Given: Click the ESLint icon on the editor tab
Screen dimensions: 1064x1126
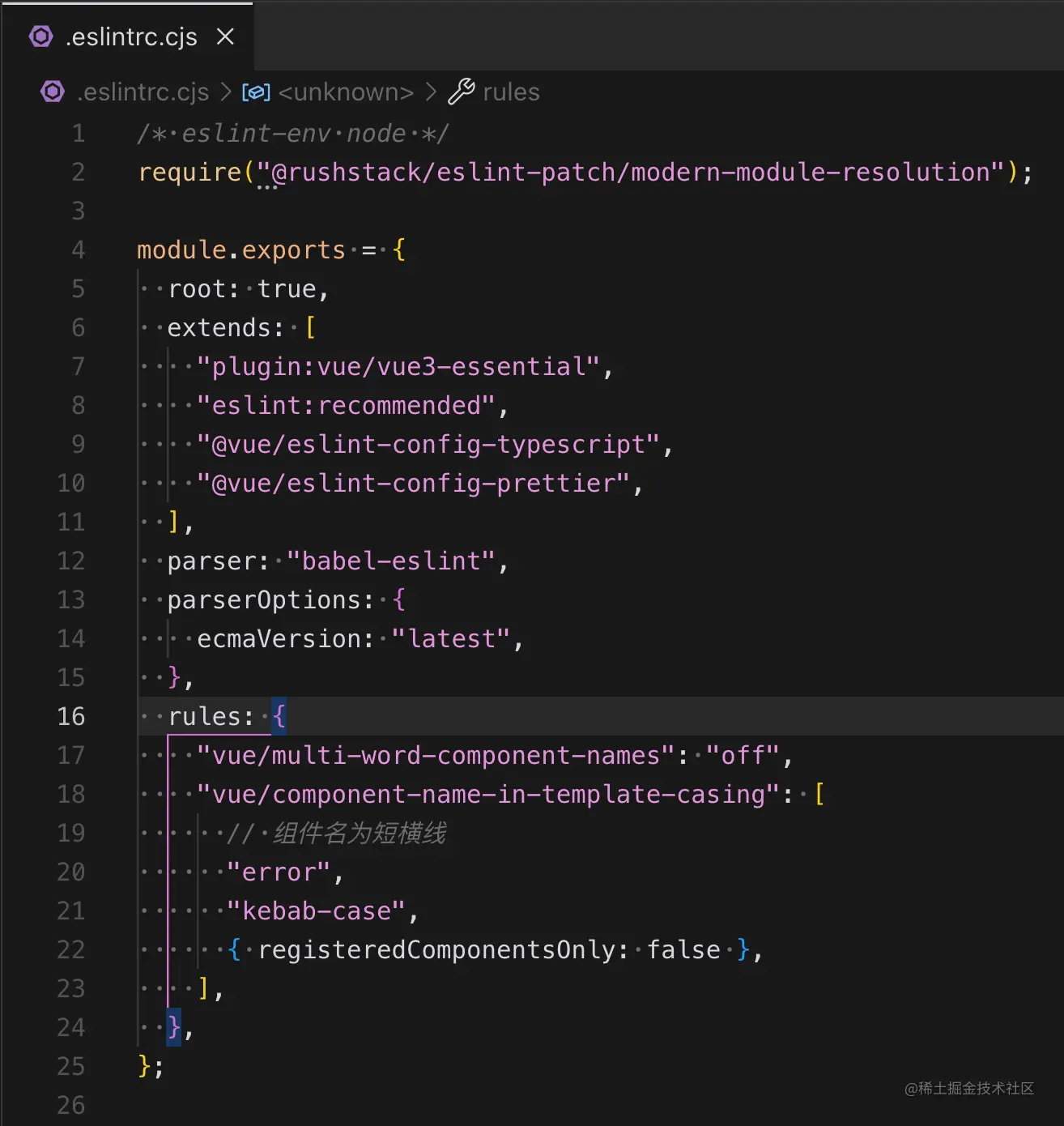Looking at the screenshot, I should [41, 36].
